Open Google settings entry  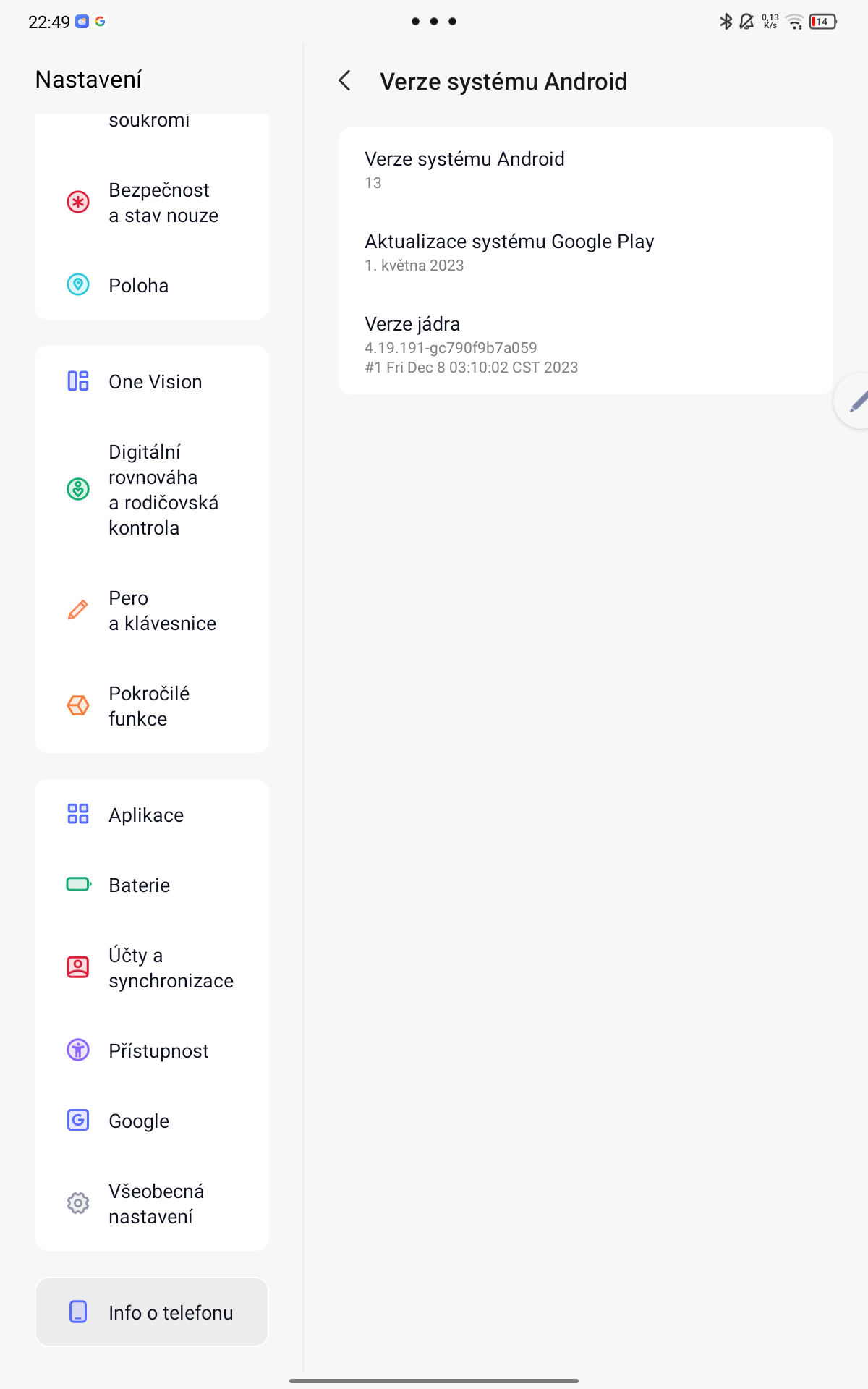coord(152,1121)
